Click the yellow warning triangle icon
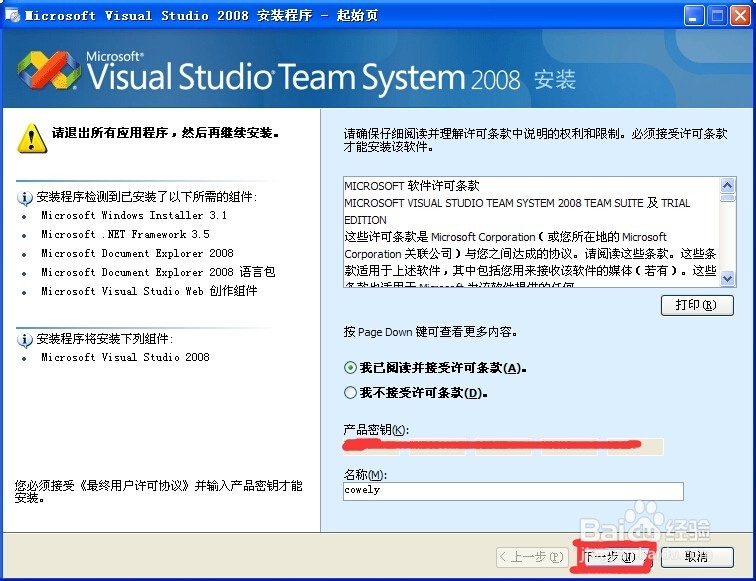This screenshot has width=756, height=581. click(x=32, y=138)
